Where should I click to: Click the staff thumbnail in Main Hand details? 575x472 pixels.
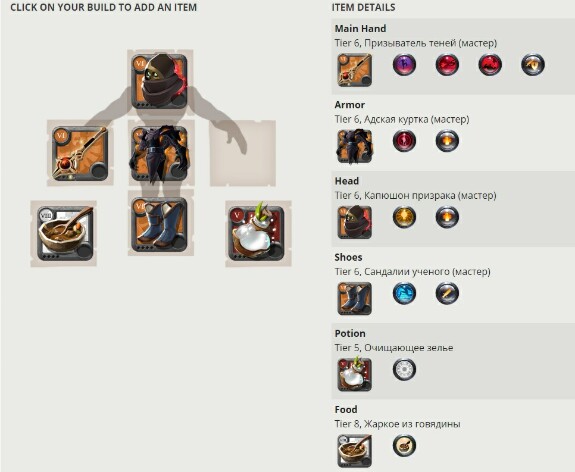click(355, 70)
